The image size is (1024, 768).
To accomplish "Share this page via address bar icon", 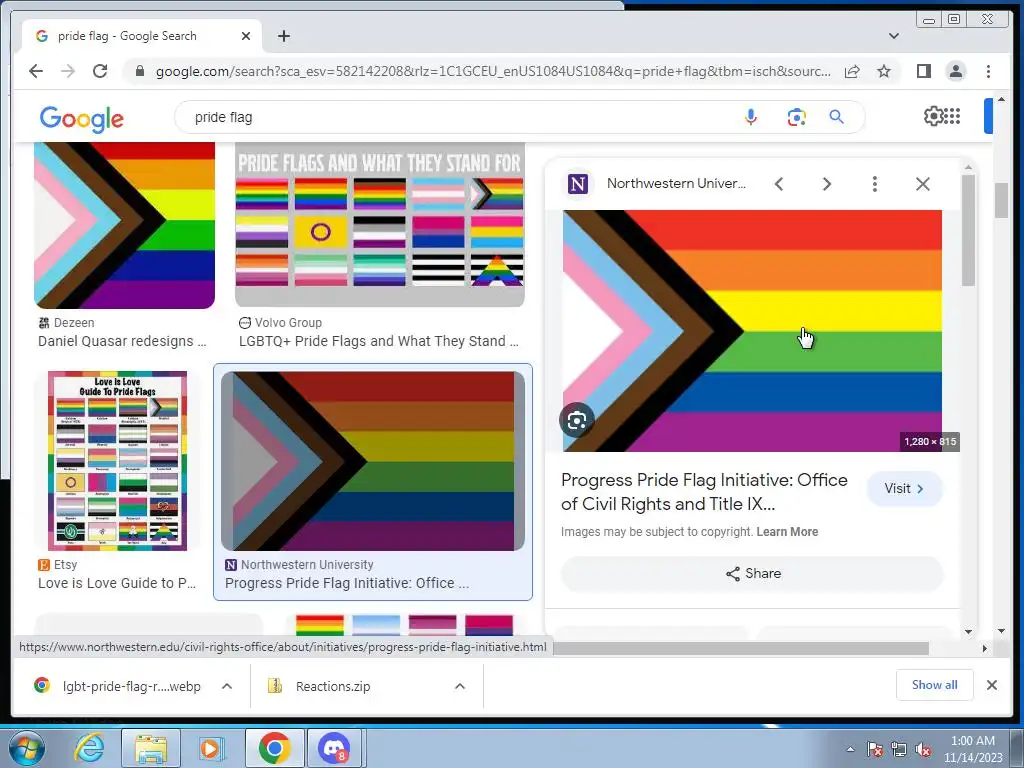I will coord(852,71).
